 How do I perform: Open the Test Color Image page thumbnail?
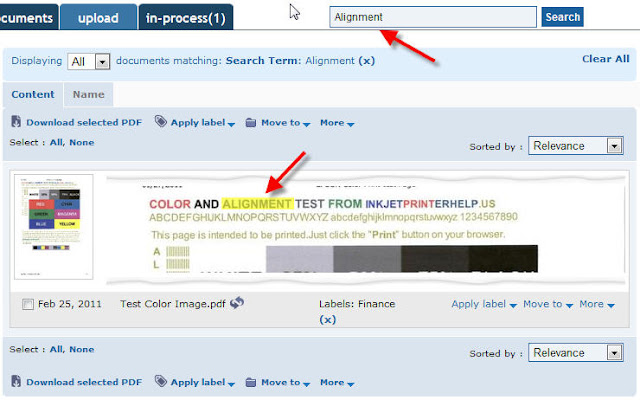pos(53,227)
